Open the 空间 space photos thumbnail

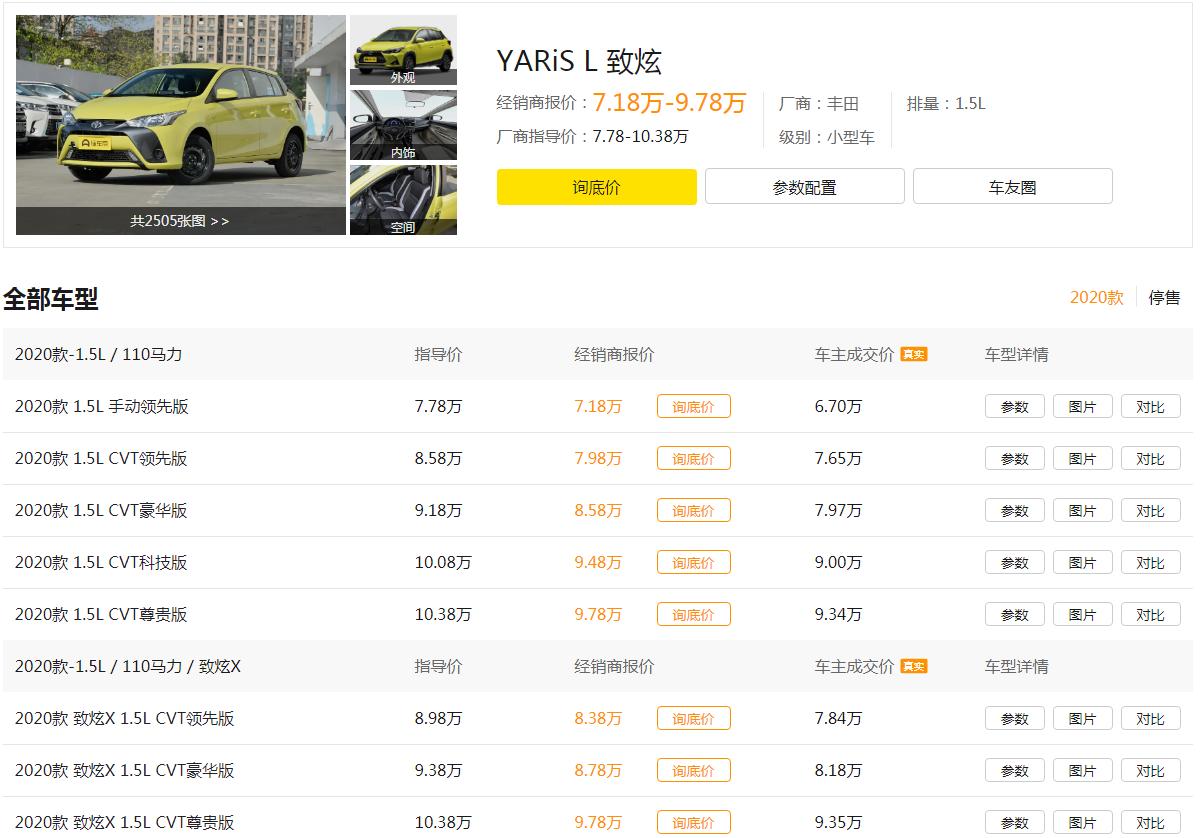click(403, 199)
